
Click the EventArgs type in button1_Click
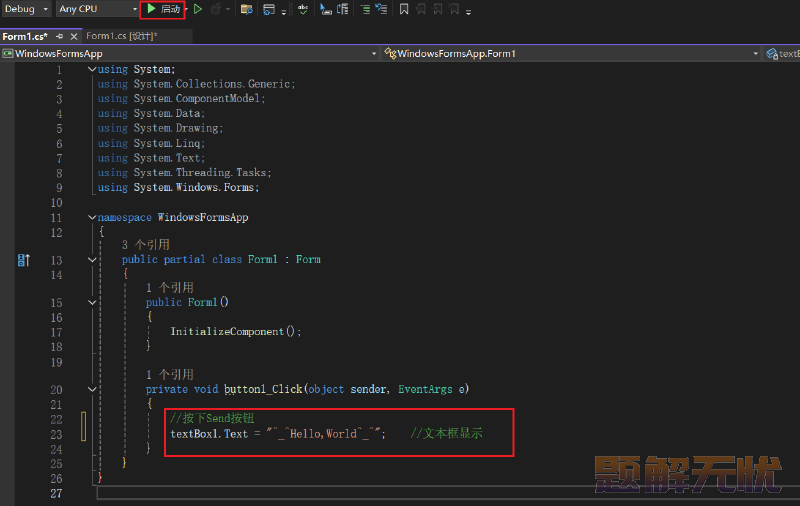click(x=425, y=389)
